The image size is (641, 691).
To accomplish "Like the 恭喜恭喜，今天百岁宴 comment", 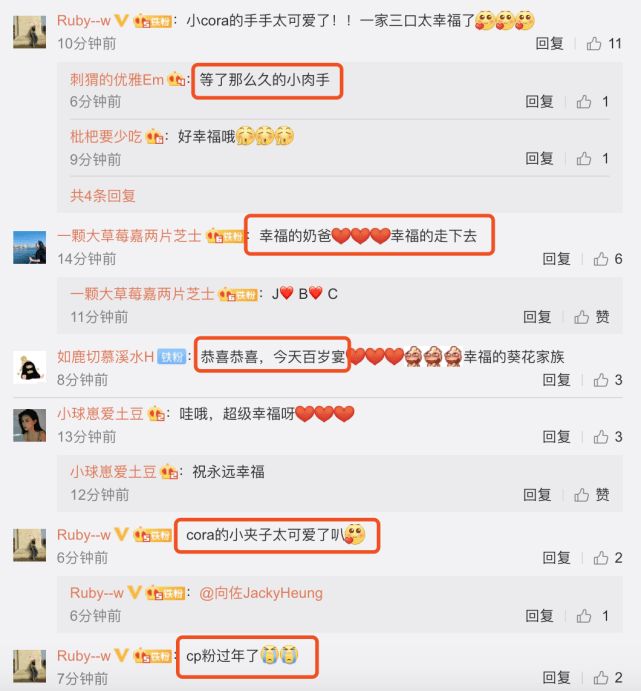I will point(600,380).
